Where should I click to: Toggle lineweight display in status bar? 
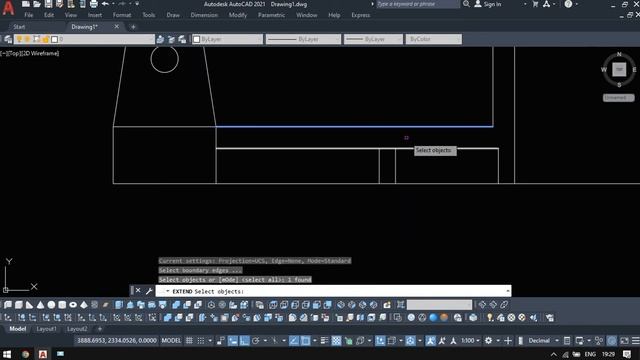[325, 341]
